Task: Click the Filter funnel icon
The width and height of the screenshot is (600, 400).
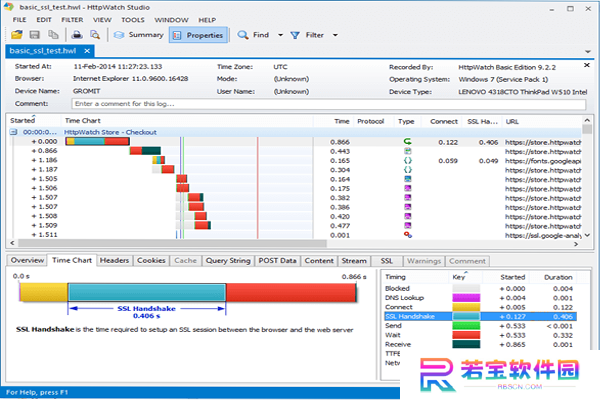Action: tap(295, 35)
